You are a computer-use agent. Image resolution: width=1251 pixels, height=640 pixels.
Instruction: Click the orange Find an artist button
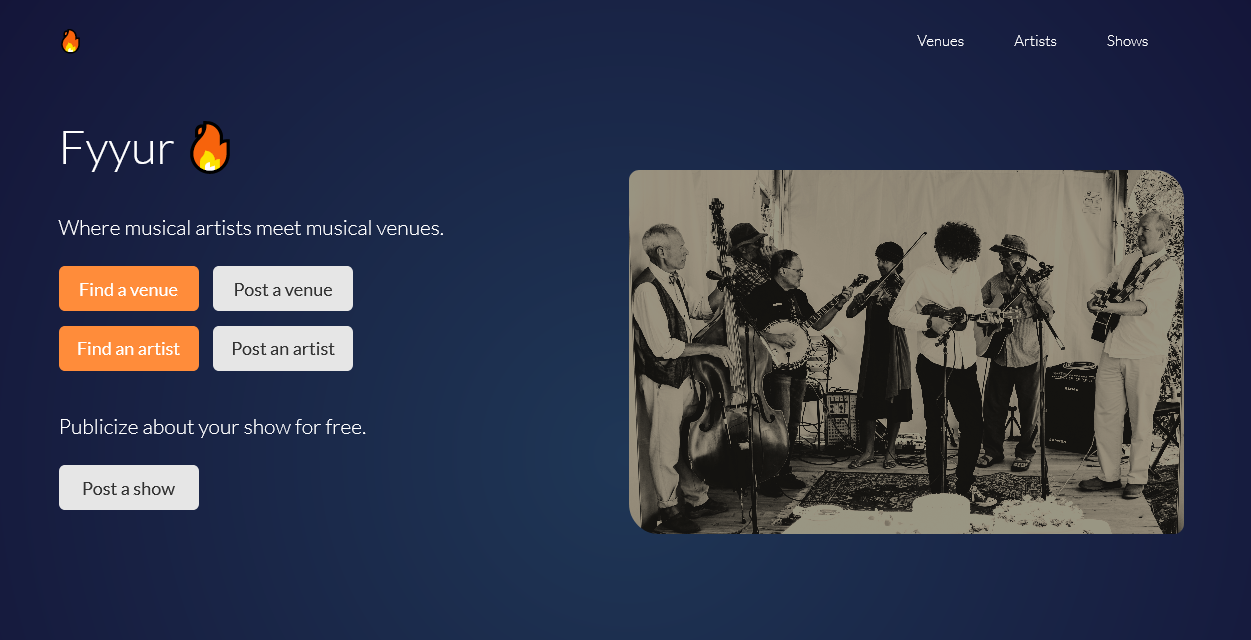129,348
